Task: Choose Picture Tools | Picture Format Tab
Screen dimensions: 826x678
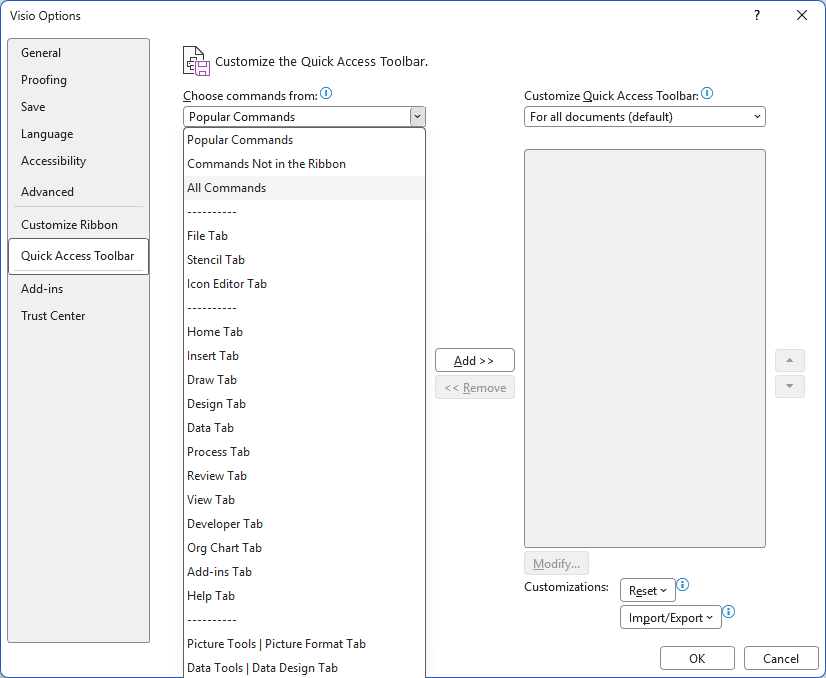Action: click(304, 644)
